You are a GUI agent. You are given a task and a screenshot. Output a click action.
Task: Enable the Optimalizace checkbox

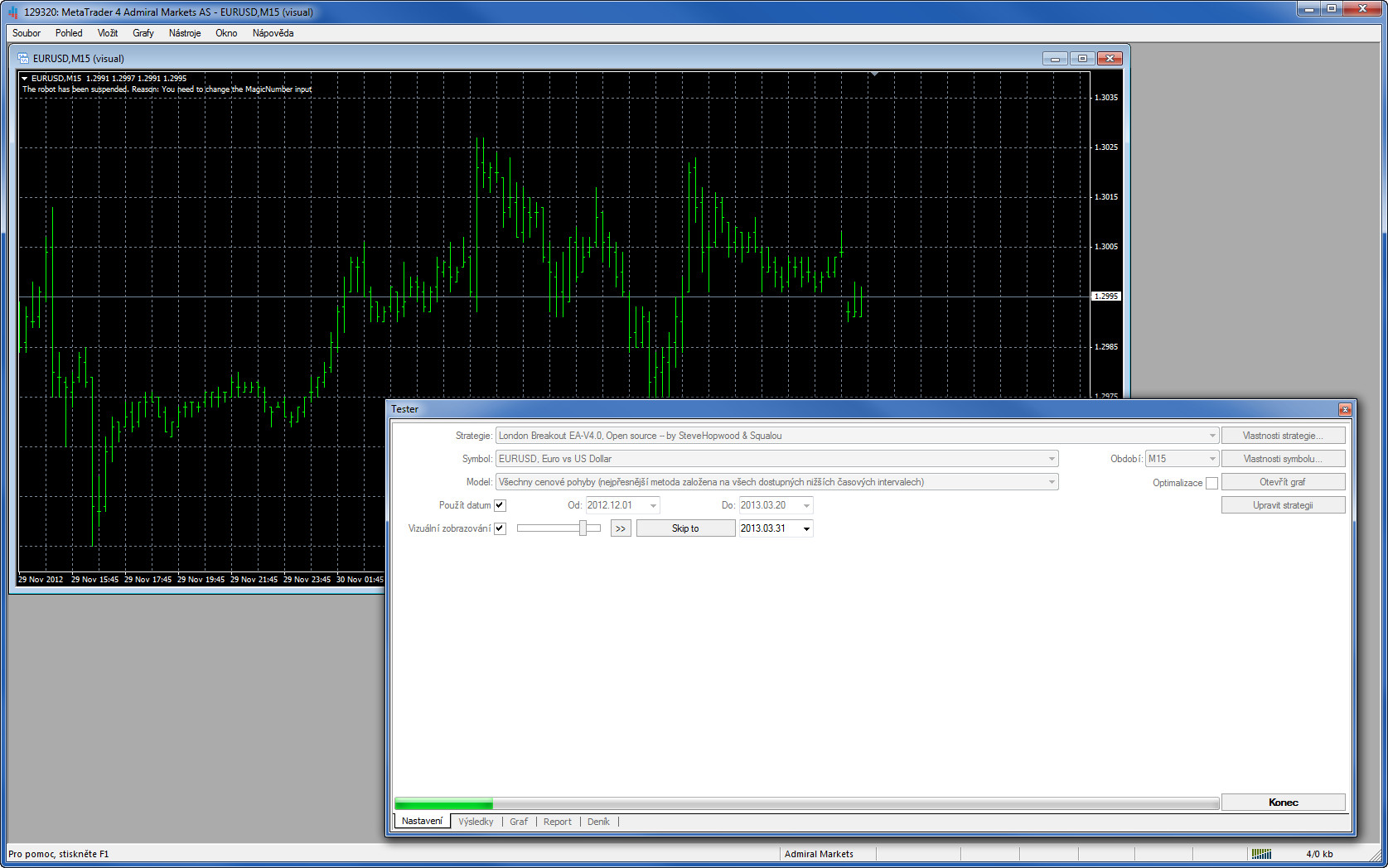(x=1211, y=483)
